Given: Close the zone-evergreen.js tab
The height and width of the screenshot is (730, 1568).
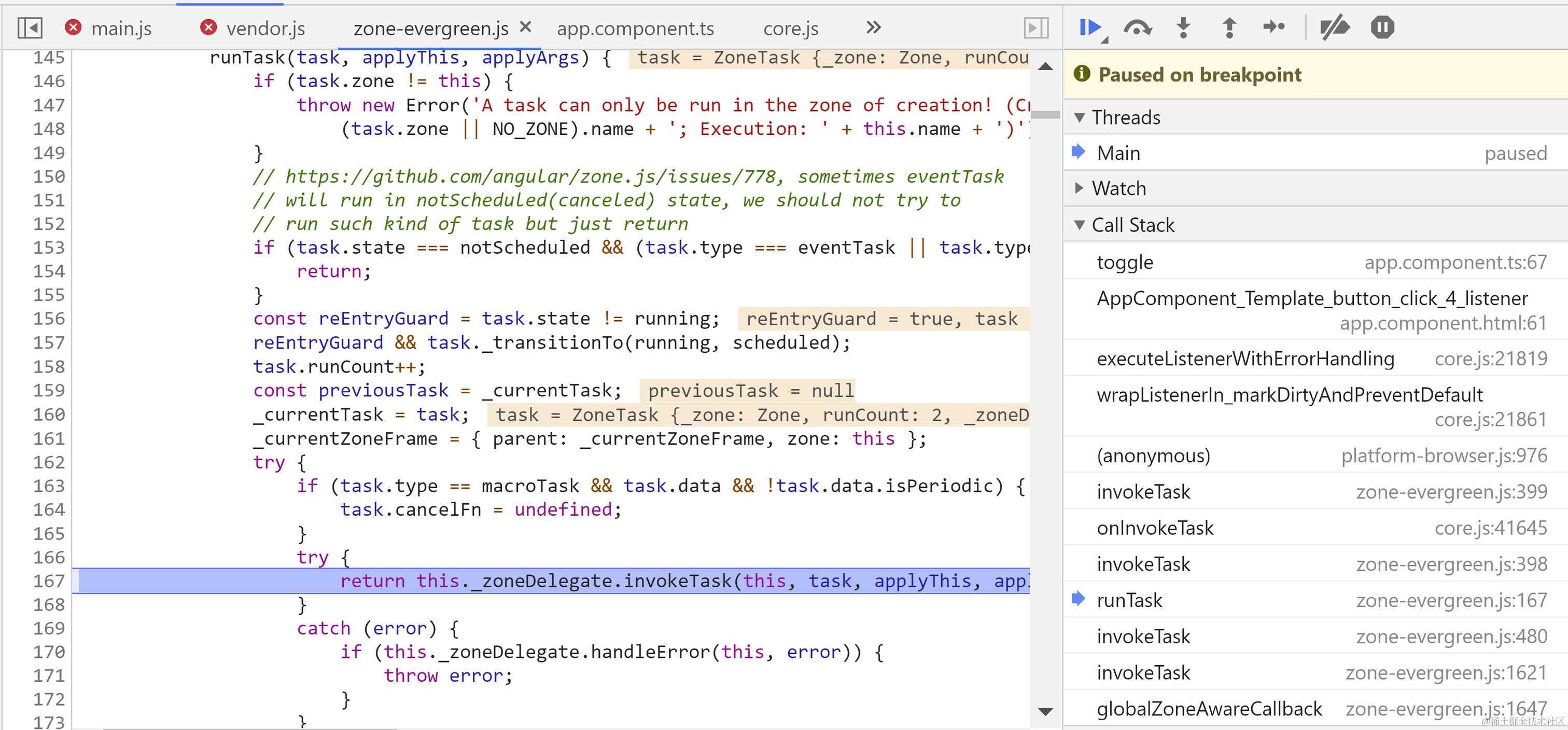Looking at the screenshot, I should pyautogui.click(x=525, y=27).
